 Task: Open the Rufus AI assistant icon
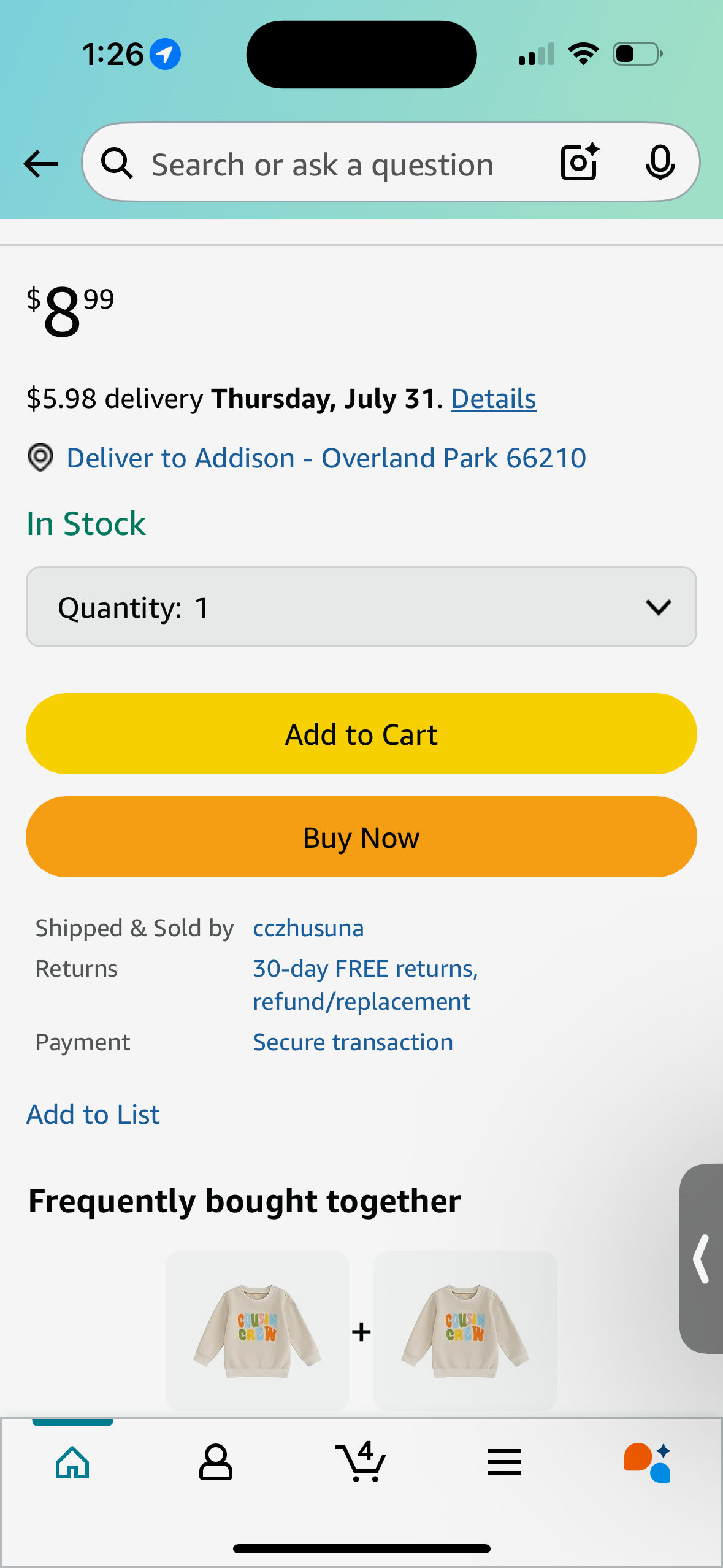pyautogui.click(x=648, y=1462)
